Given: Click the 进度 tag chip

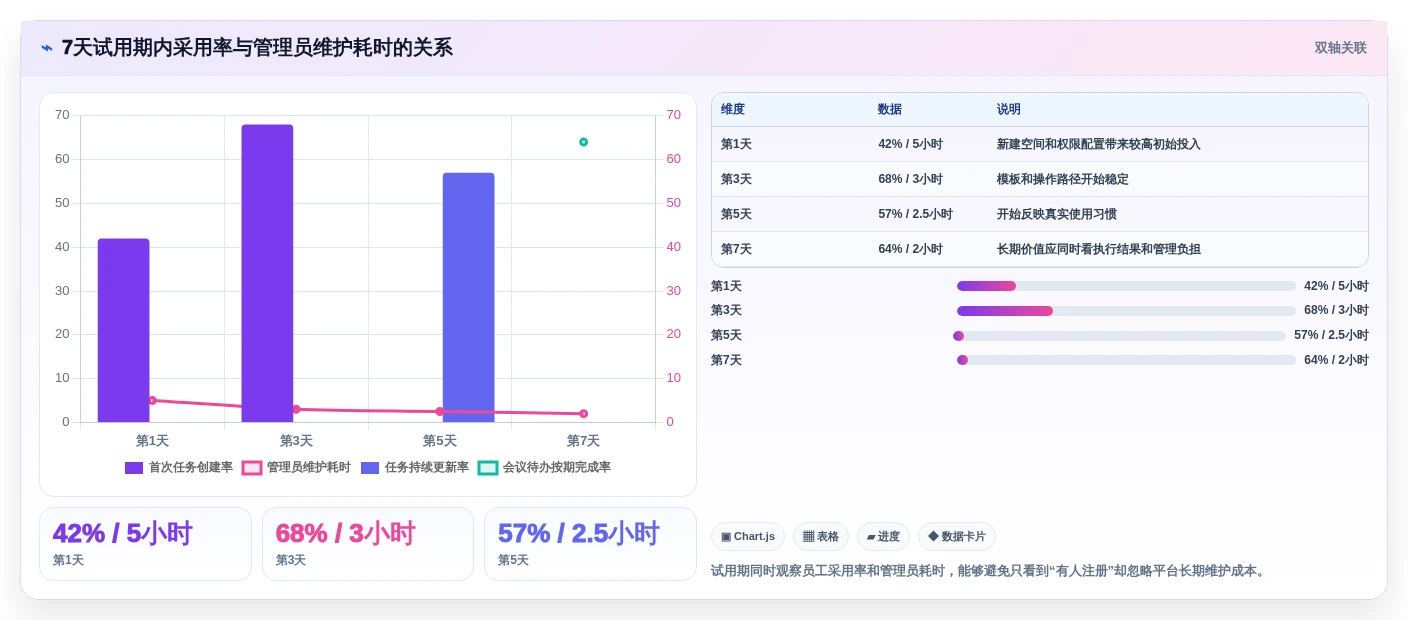Looking at the screenshot, I should coord(883,536).
